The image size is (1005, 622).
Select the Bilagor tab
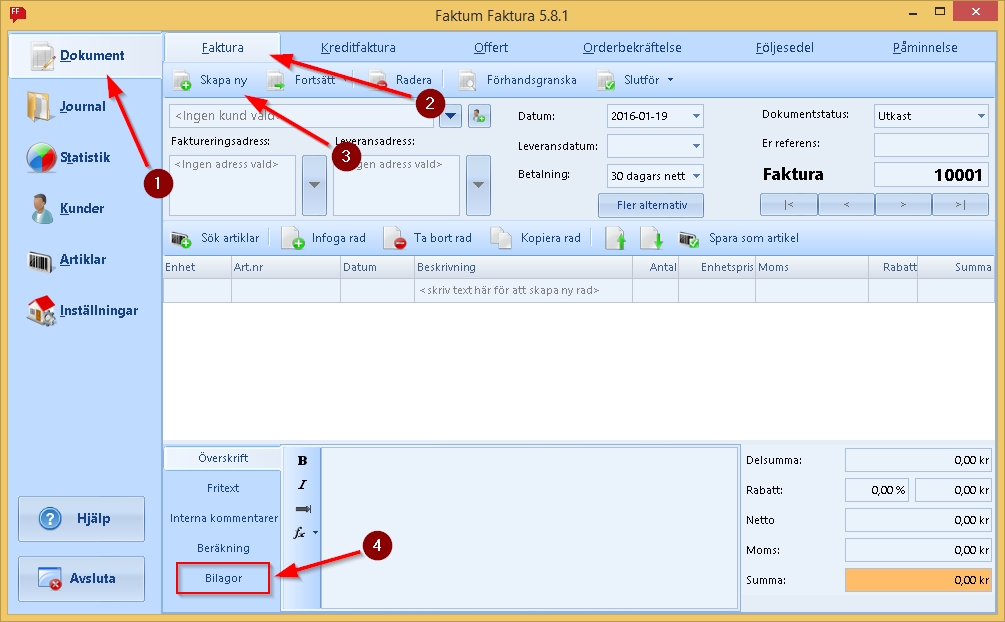pyautogui.click(x=223, y=578)
